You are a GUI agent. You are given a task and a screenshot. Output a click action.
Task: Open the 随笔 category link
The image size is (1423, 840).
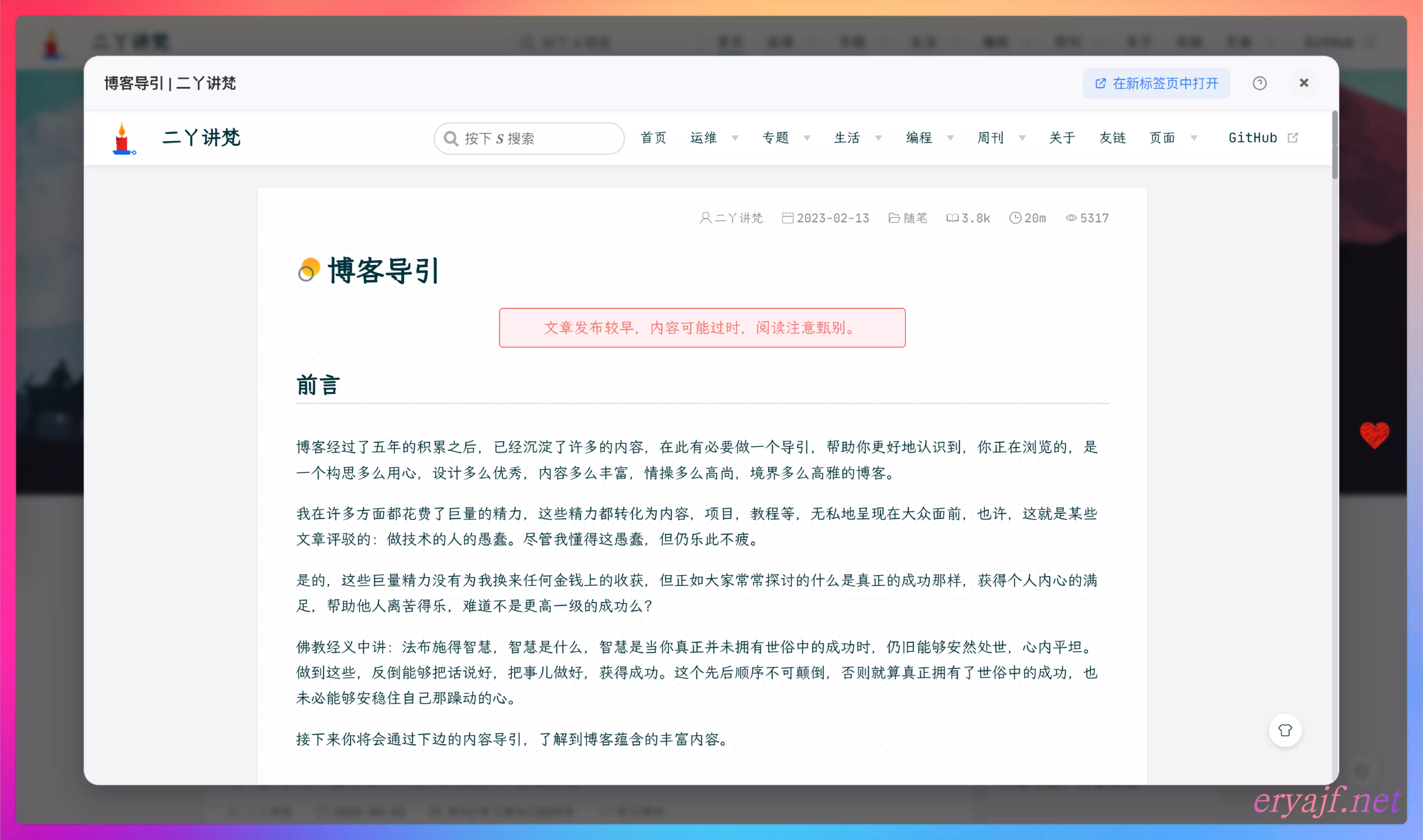tap(915, 218)
